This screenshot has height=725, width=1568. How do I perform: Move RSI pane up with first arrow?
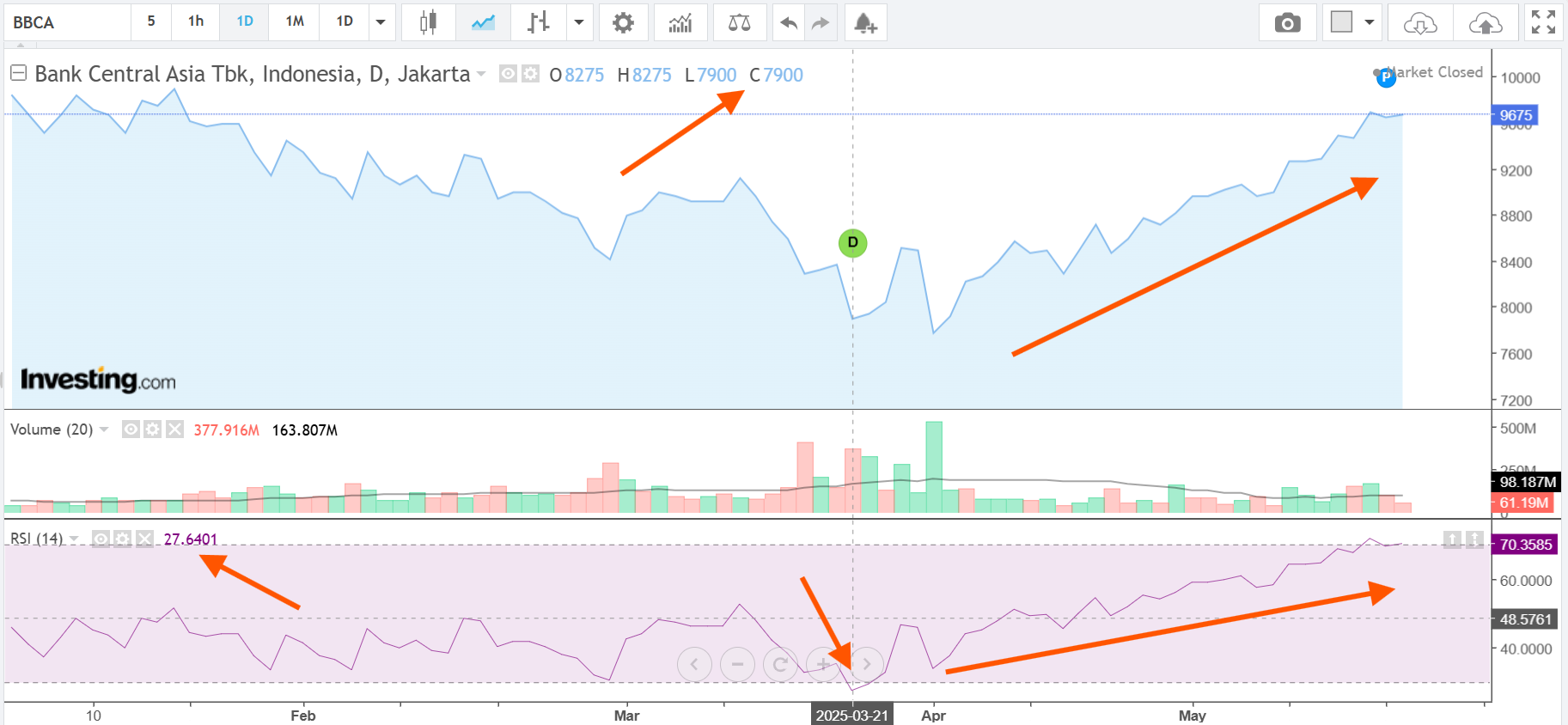(1452, 539)
